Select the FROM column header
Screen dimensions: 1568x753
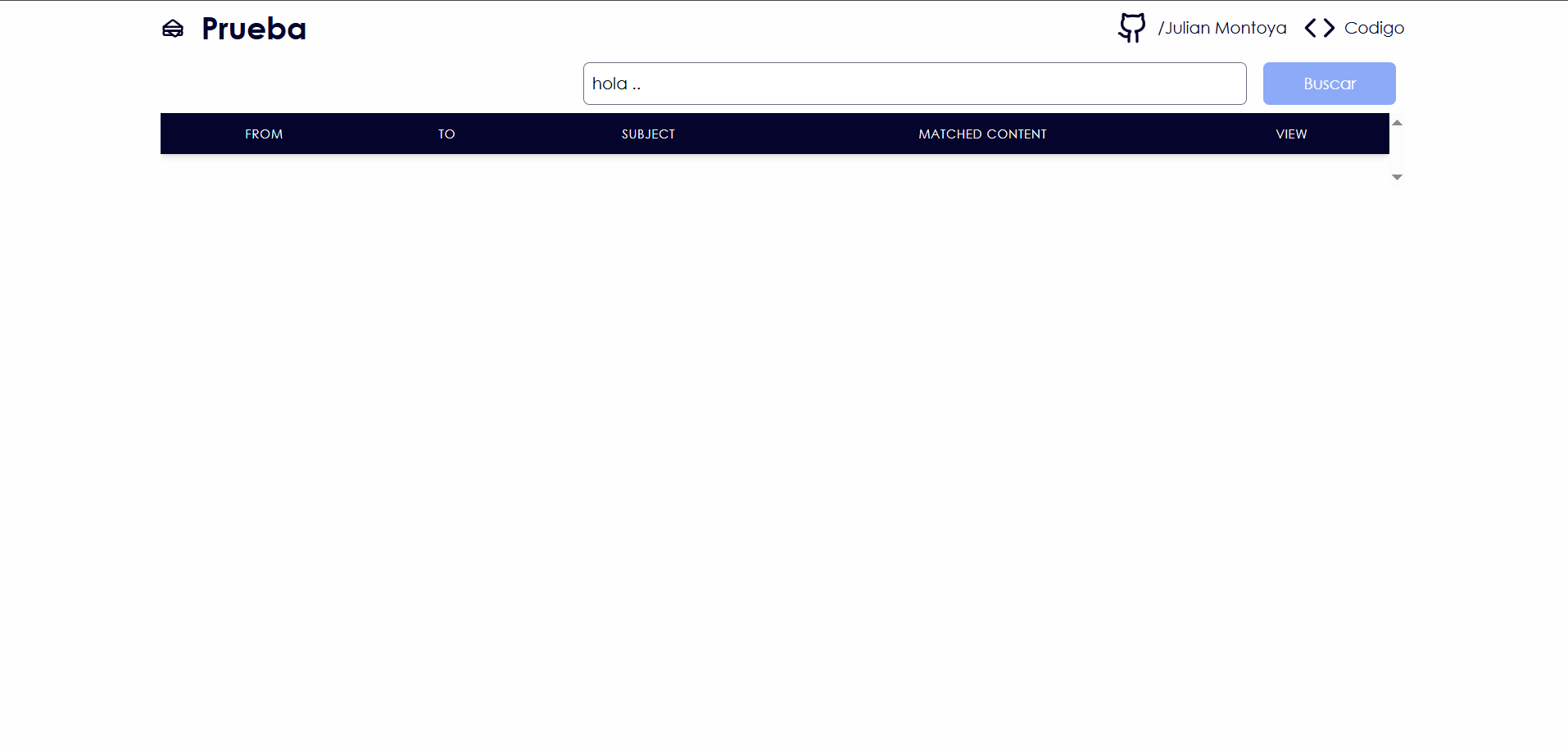pos(264,134)
